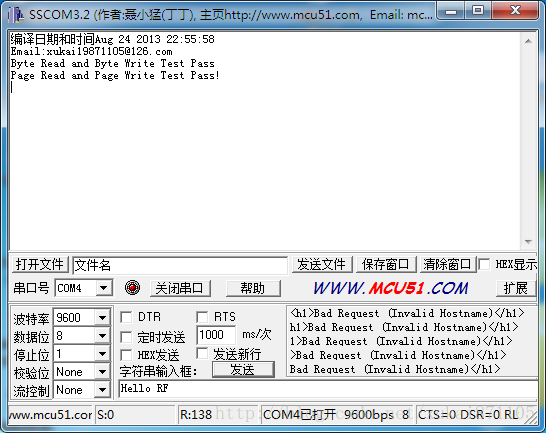Enable the 发送新行 checkbox
This screenshot has height=433, width=546.
coord(202,353)
